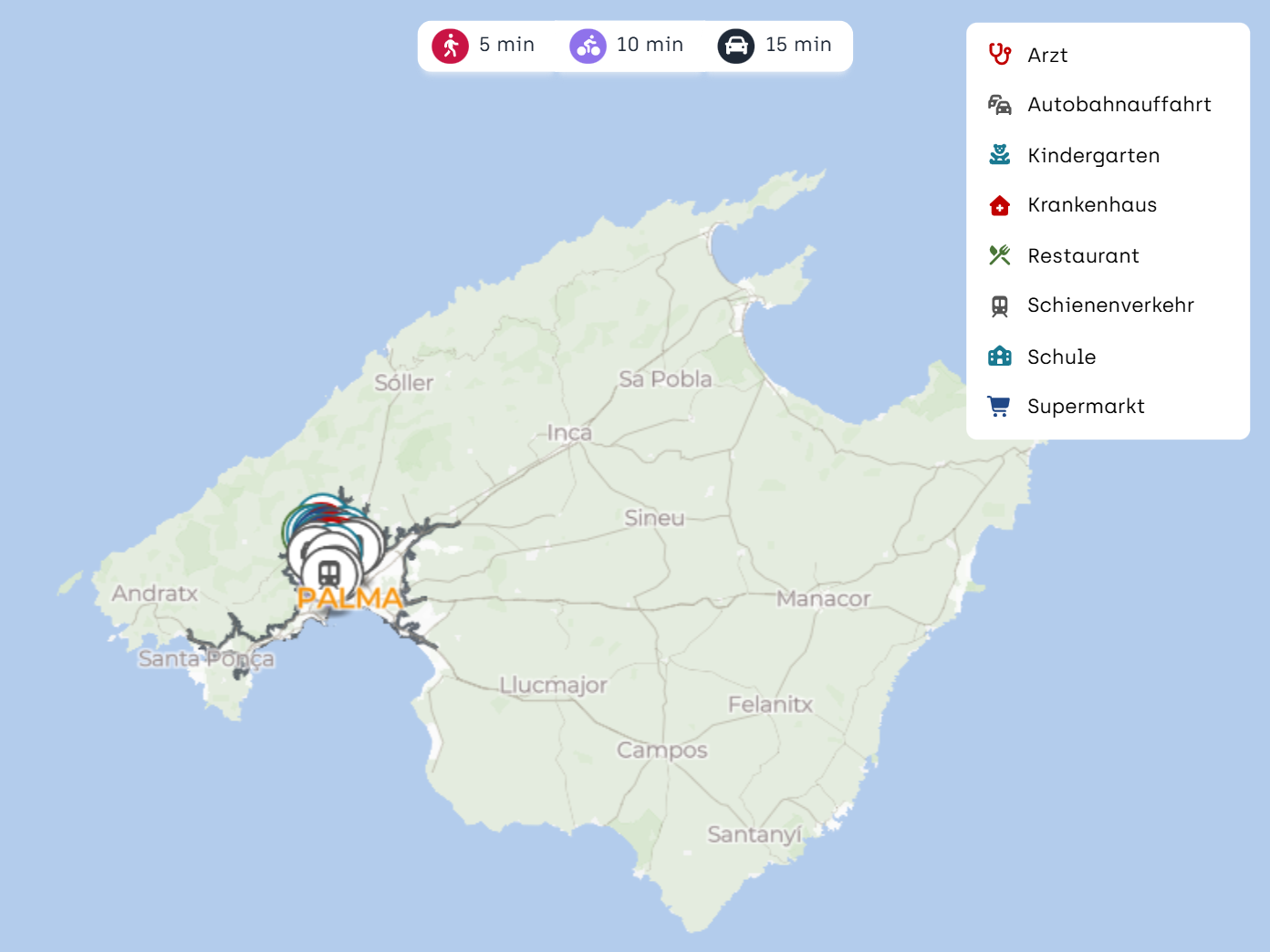The height and width of the screenshot is (952, 1270).
Task: Toggle the 10 min cycling isochrone
Action: coord(627,46)
